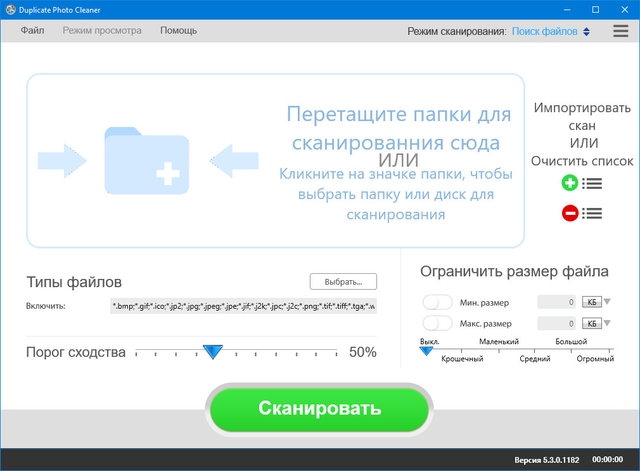Click the 50% threshold value
640x471 pixels.
[362, 352]
